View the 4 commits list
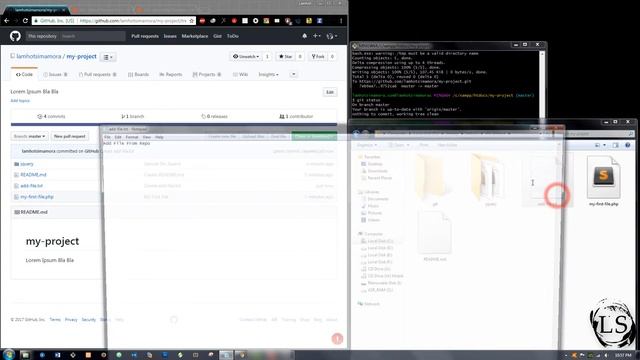This screenshot has height=360, width=640. click(51, 116)
